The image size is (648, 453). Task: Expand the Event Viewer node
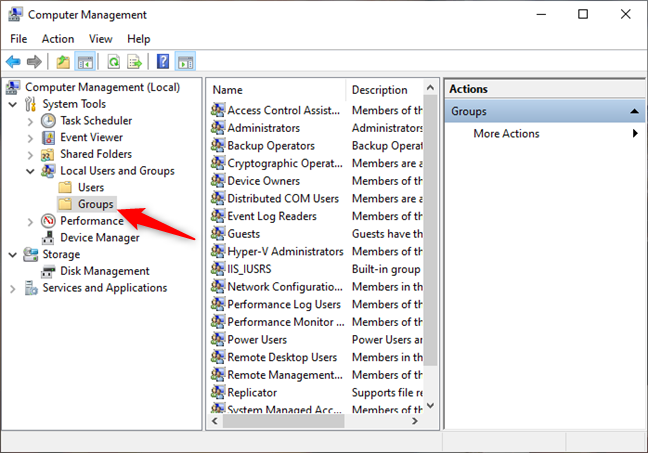pos(30,138)
